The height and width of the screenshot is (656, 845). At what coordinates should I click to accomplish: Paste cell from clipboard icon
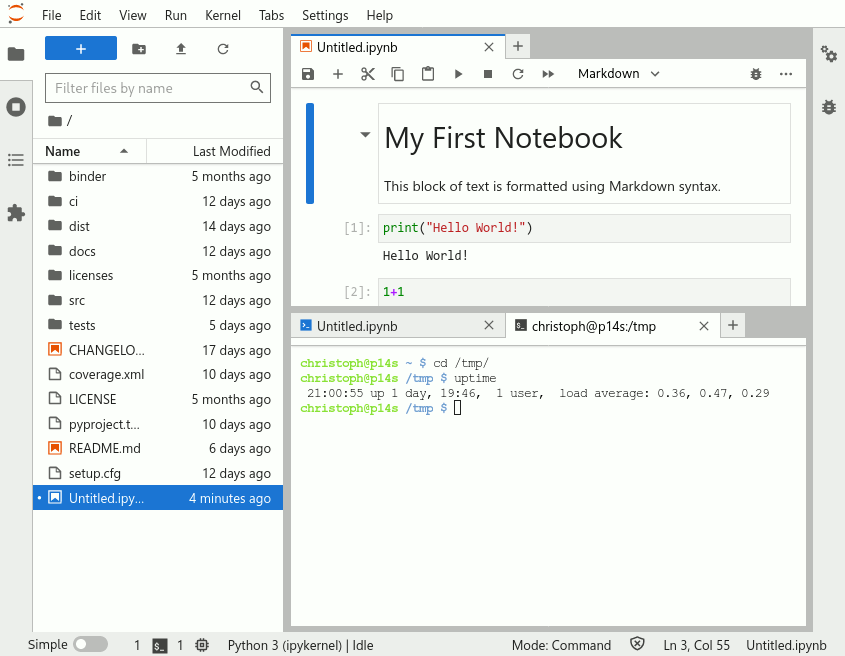pos(428,74)
